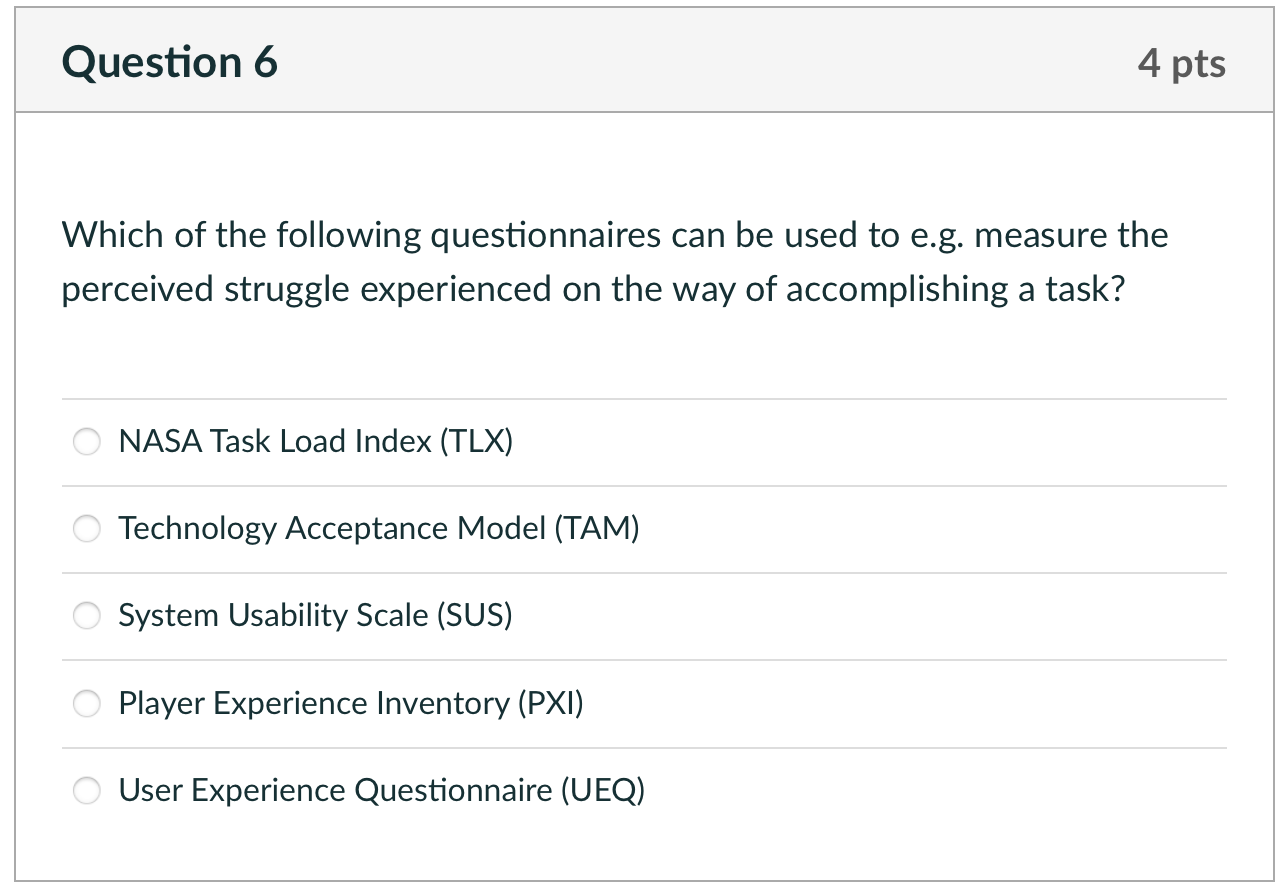
Task: Click the 'Player Experience Inventory (PXI)' label text
Action: point(350,704)
